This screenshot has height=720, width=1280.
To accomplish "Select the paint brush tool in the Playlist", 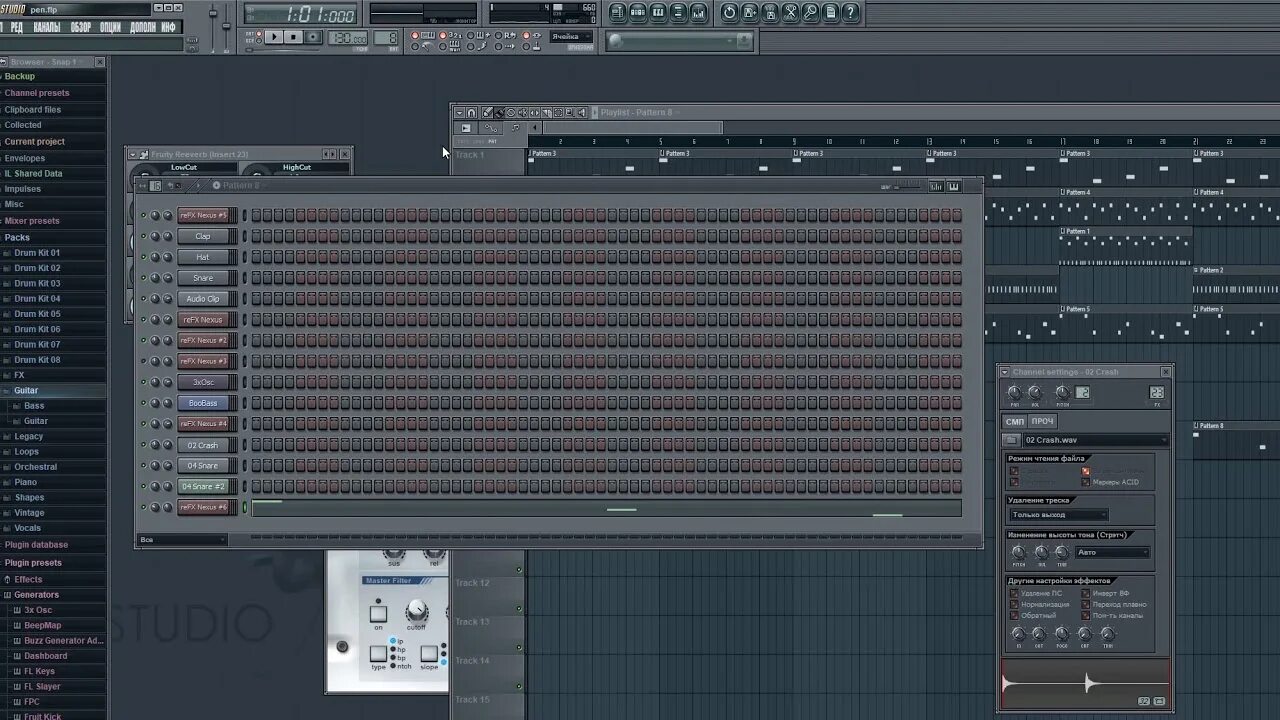I will [x=499, y=112].
